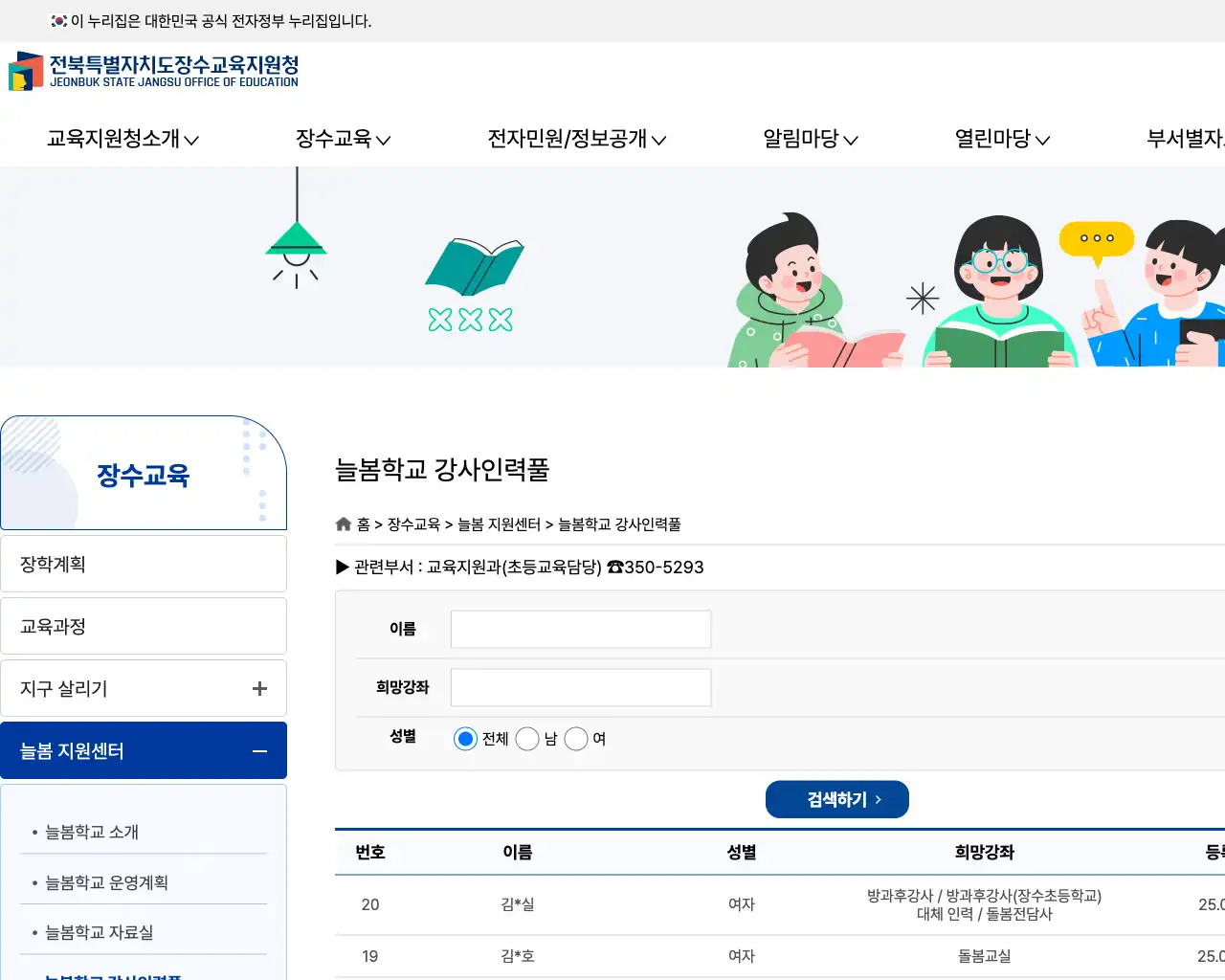1225x980 pixels.
Task: Select the 여 gender radio button
Action: click(576, 738)
